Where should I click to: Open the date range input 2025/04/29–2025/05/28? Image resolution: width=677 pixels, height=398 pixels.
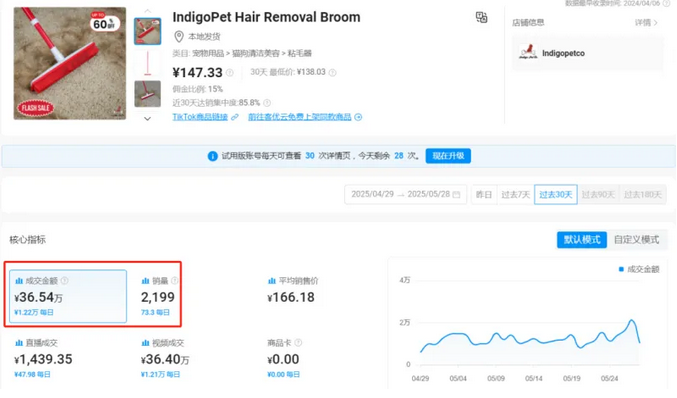[x=405, y=194]
